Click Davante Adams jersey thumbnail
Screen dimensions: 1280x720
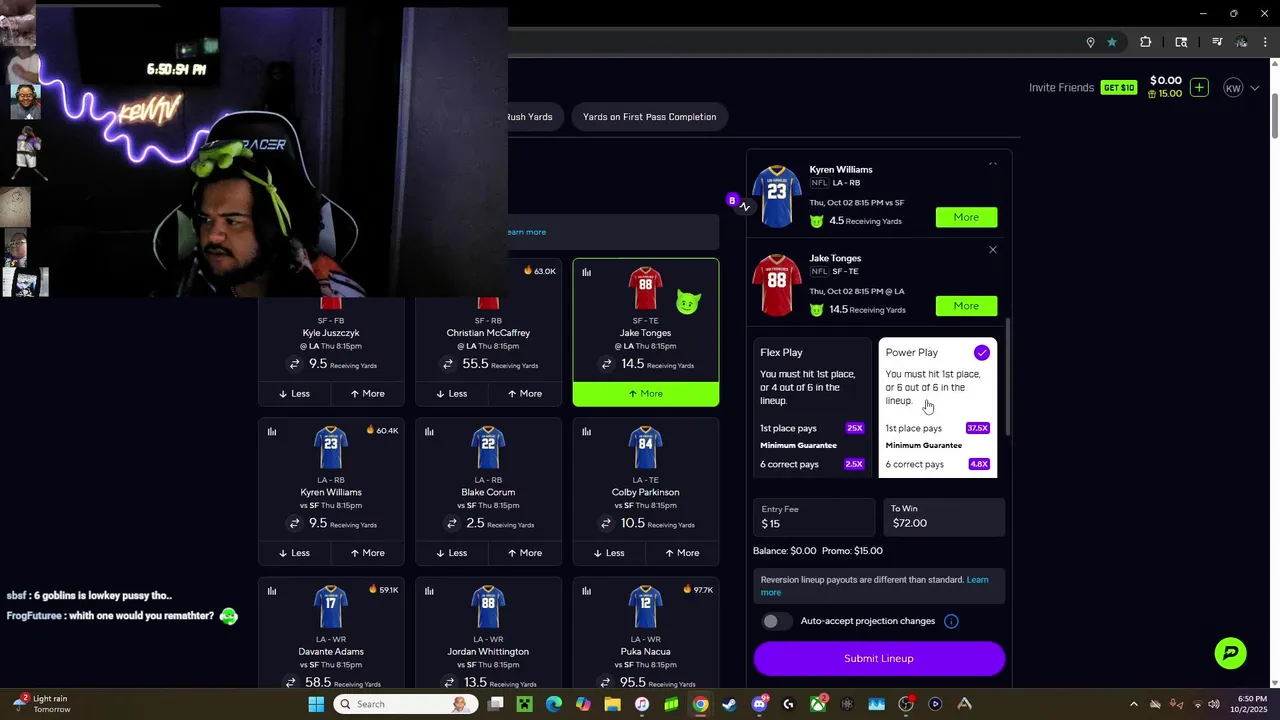330,608
